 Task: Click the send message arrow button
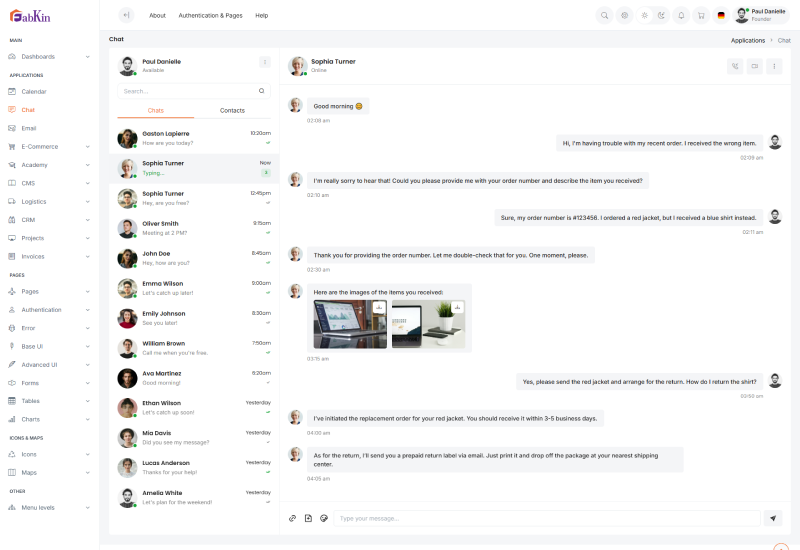click(772, 518)
